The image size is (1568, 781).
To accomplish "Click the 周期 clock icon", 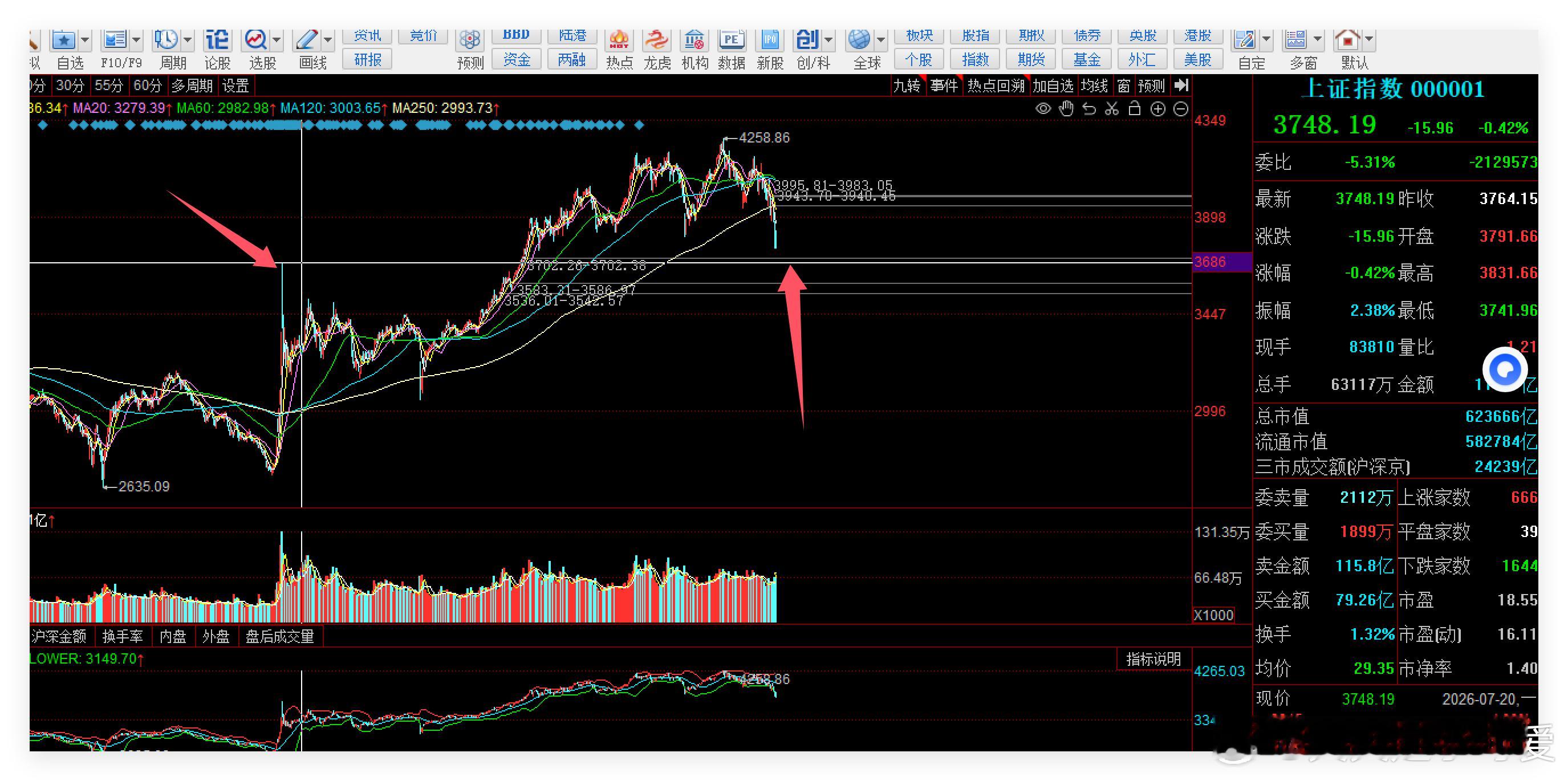I will coord(165,41).
